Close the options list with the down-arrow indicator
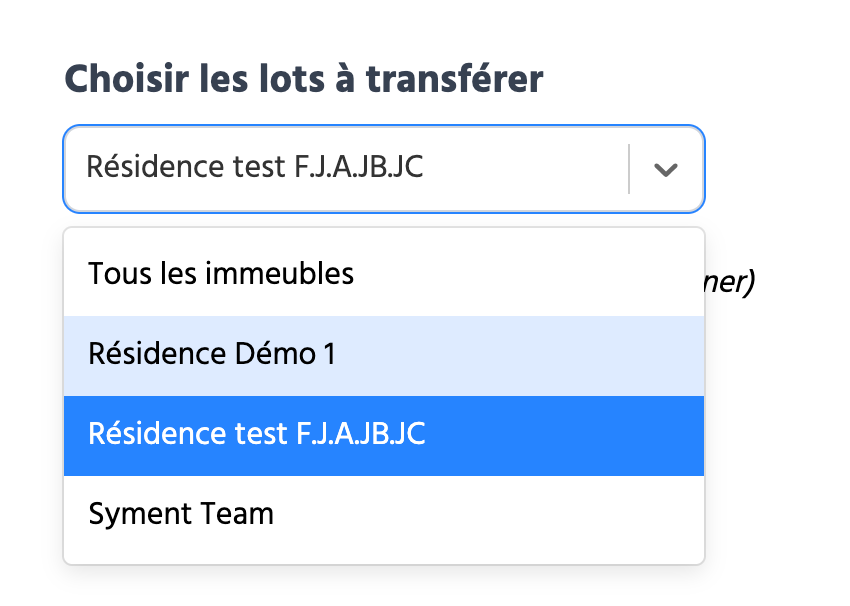The width and height of the screenshot is (850, 606). (666, 170)
